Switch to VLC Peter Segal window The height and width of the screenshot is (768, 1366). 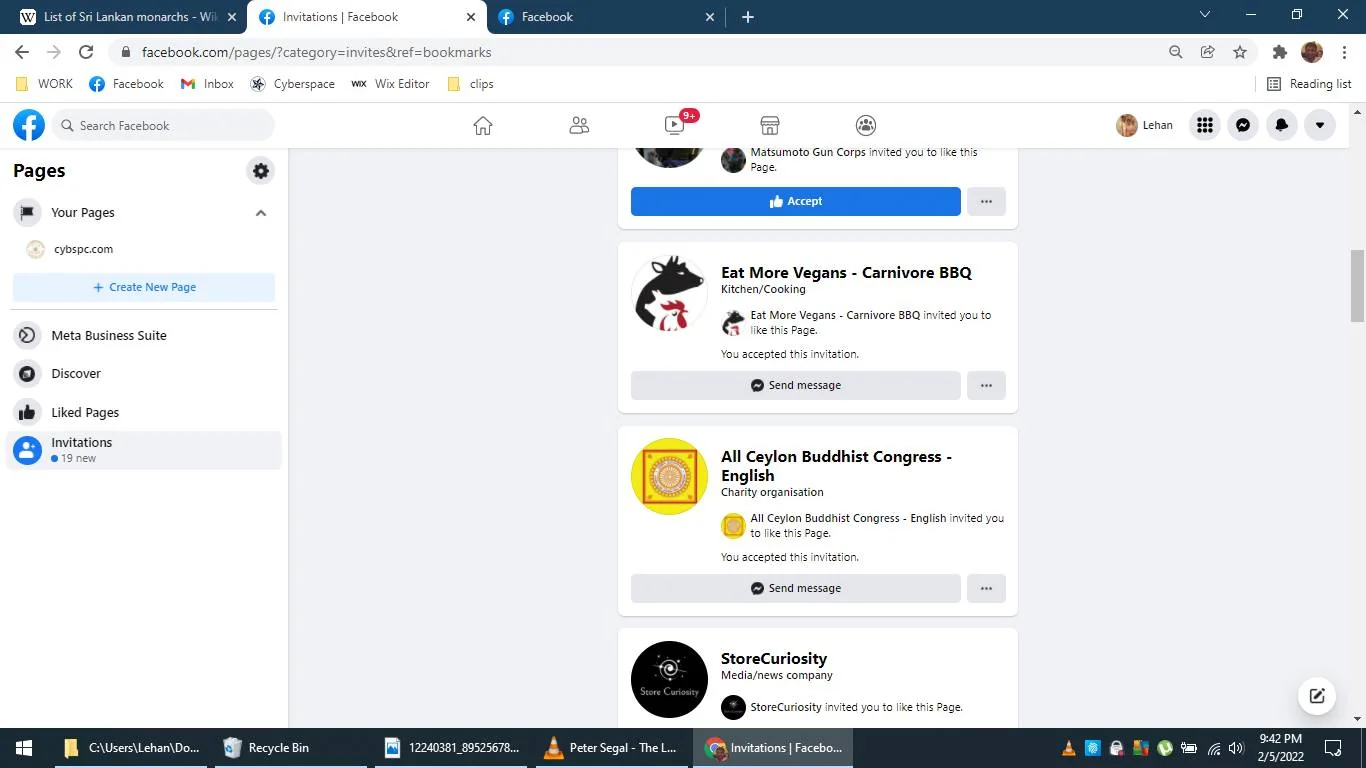[x=612, y=748]
